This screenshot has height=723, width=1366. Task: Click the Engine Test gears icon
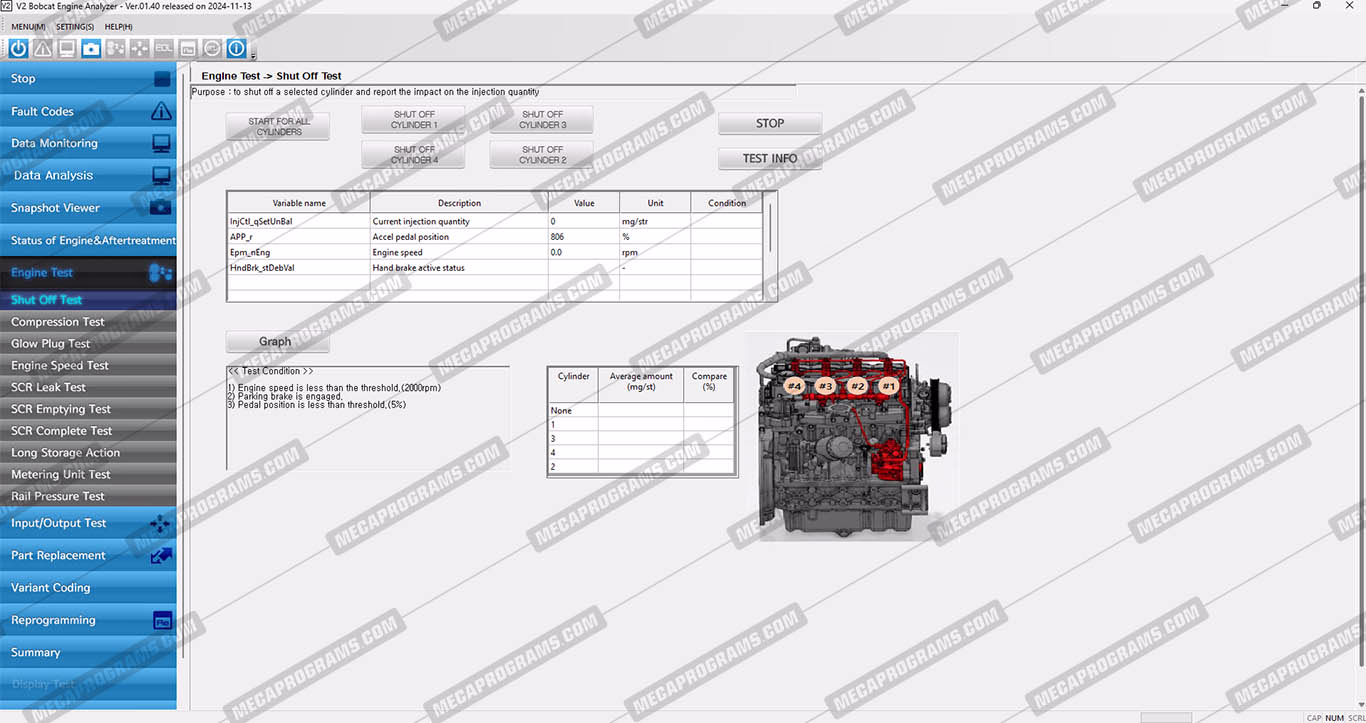pos(160,272)
